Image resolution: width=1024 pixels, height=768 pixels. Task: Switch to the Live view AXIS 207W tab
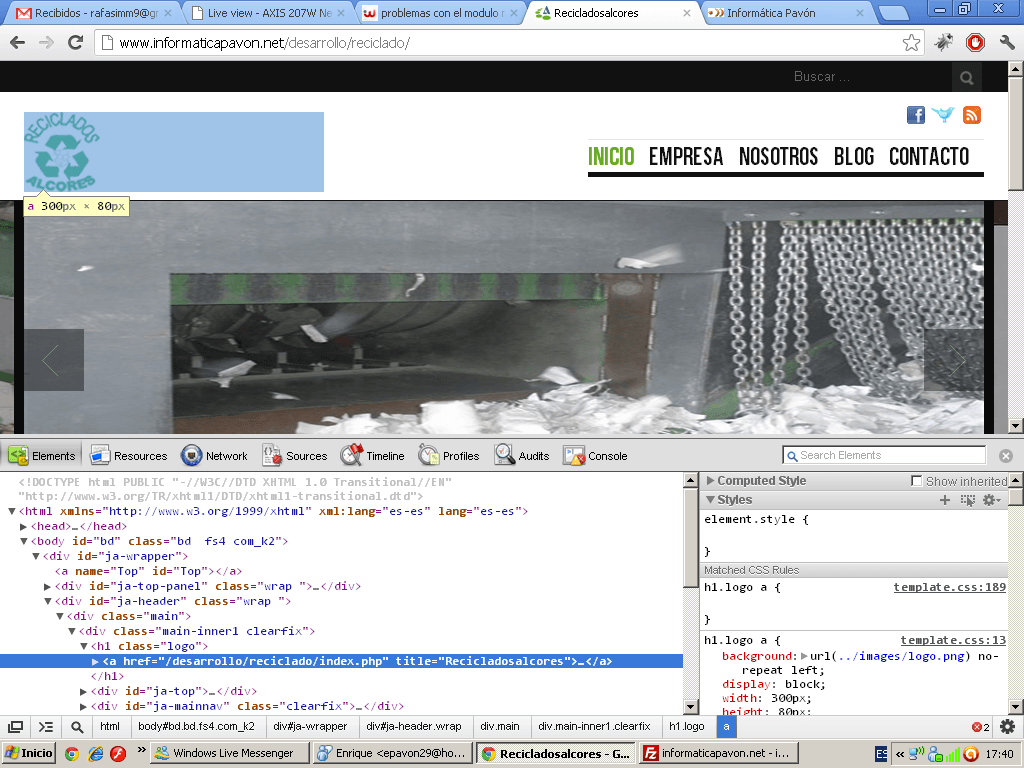pyautogui.click(x=268, y=13)
